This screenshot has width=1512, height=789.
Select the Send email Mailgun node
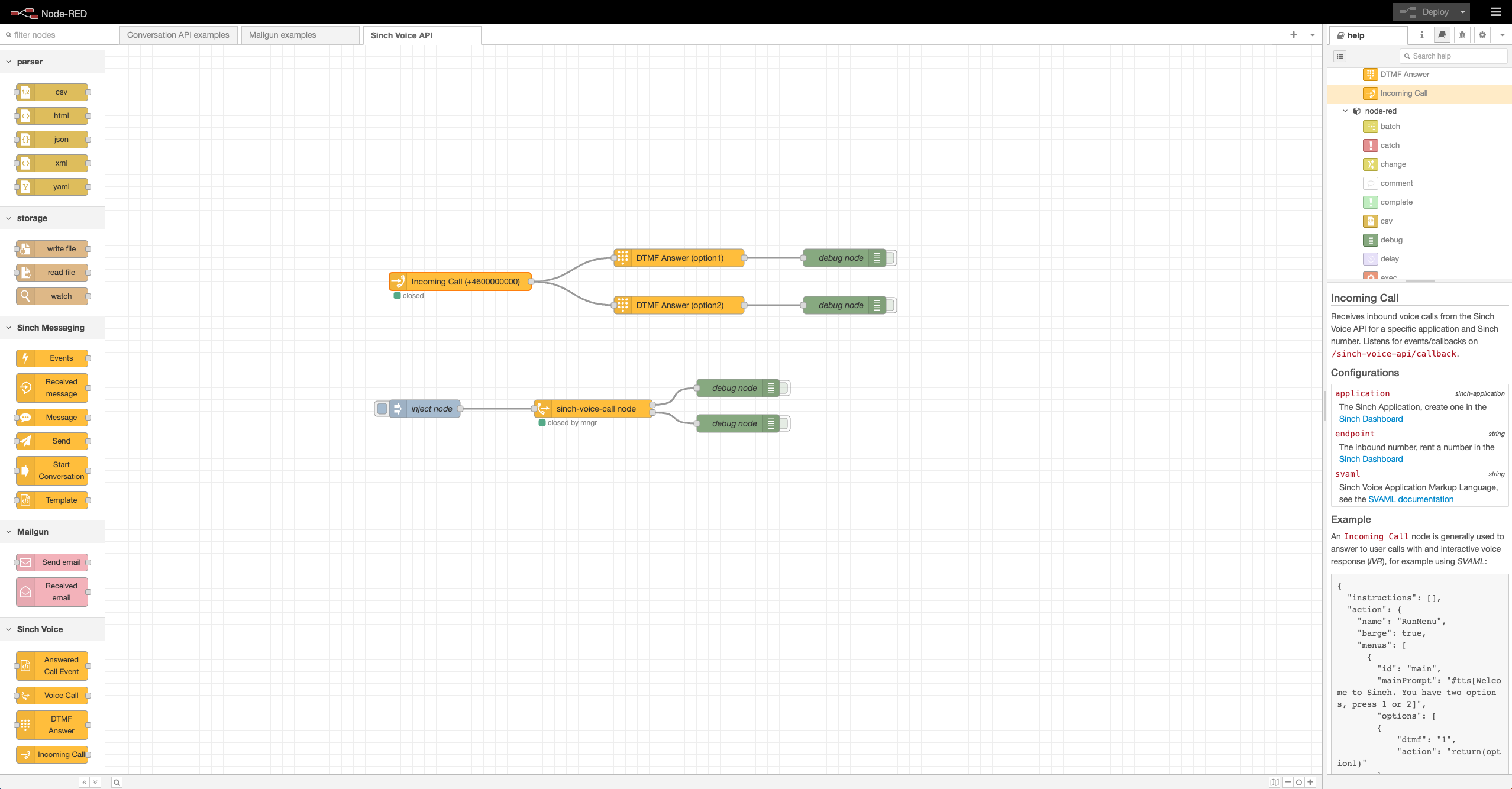coord(52,562)
